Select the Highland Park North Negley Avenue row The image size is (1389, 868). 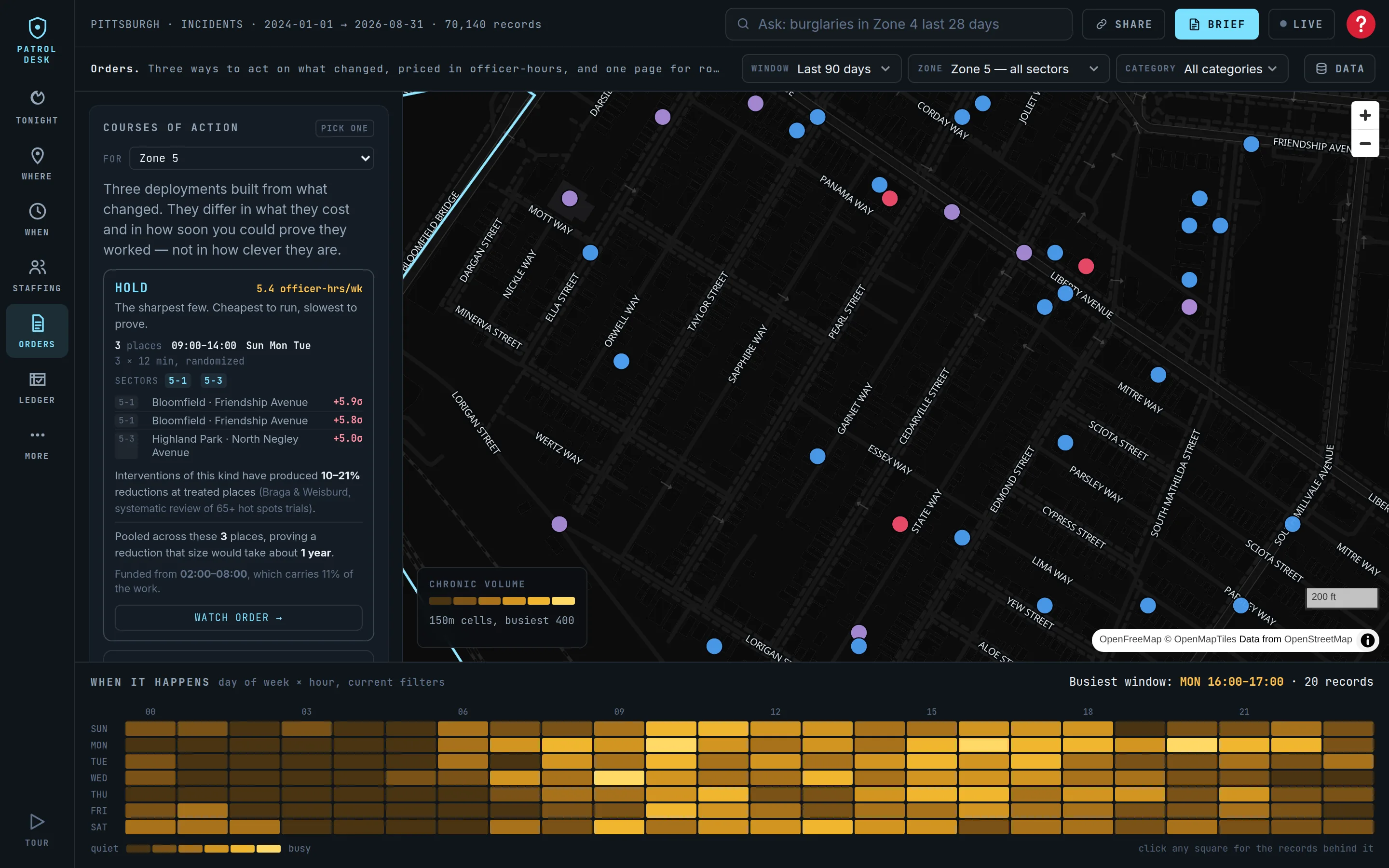click(x=238, y=446)
